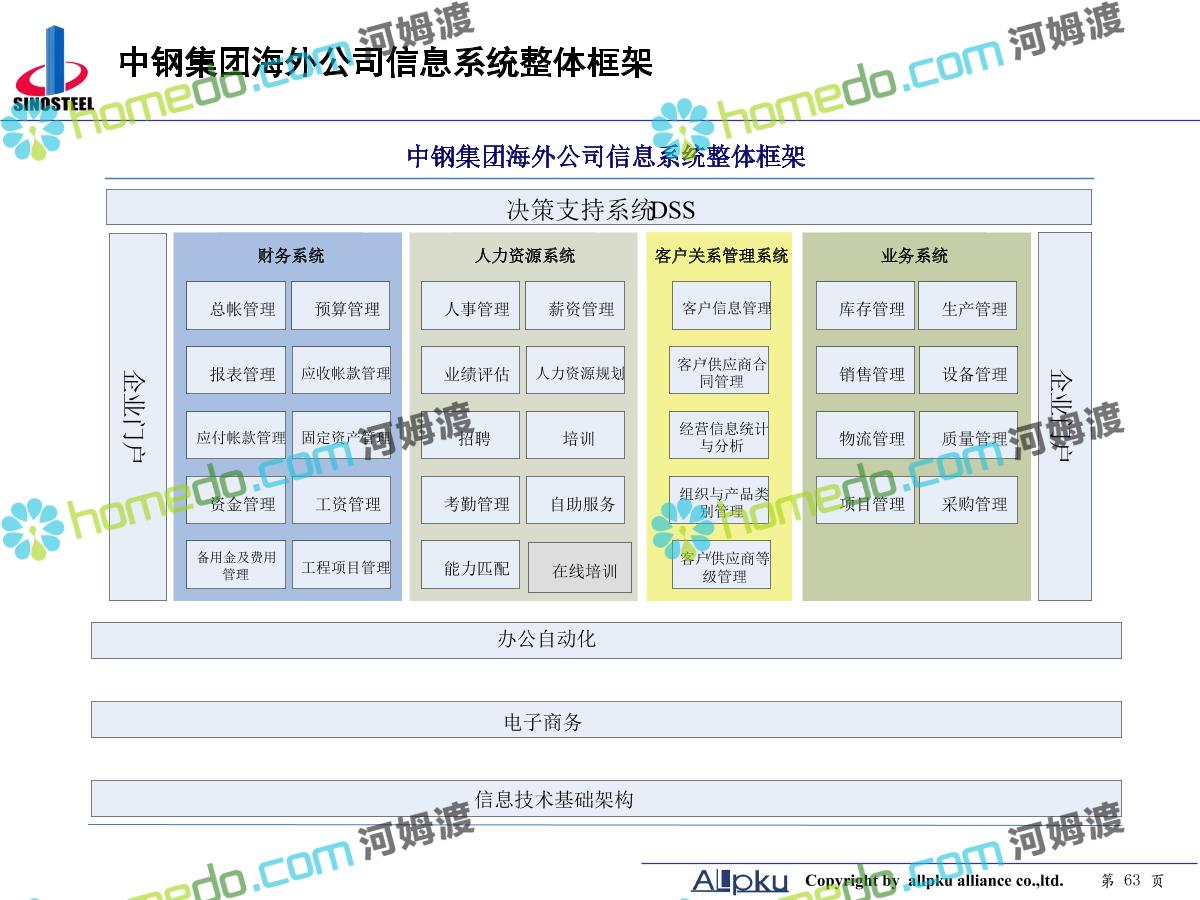Select the 信息技术基础架构 bar
This screenshot has width=1200, height=900.
606,798
